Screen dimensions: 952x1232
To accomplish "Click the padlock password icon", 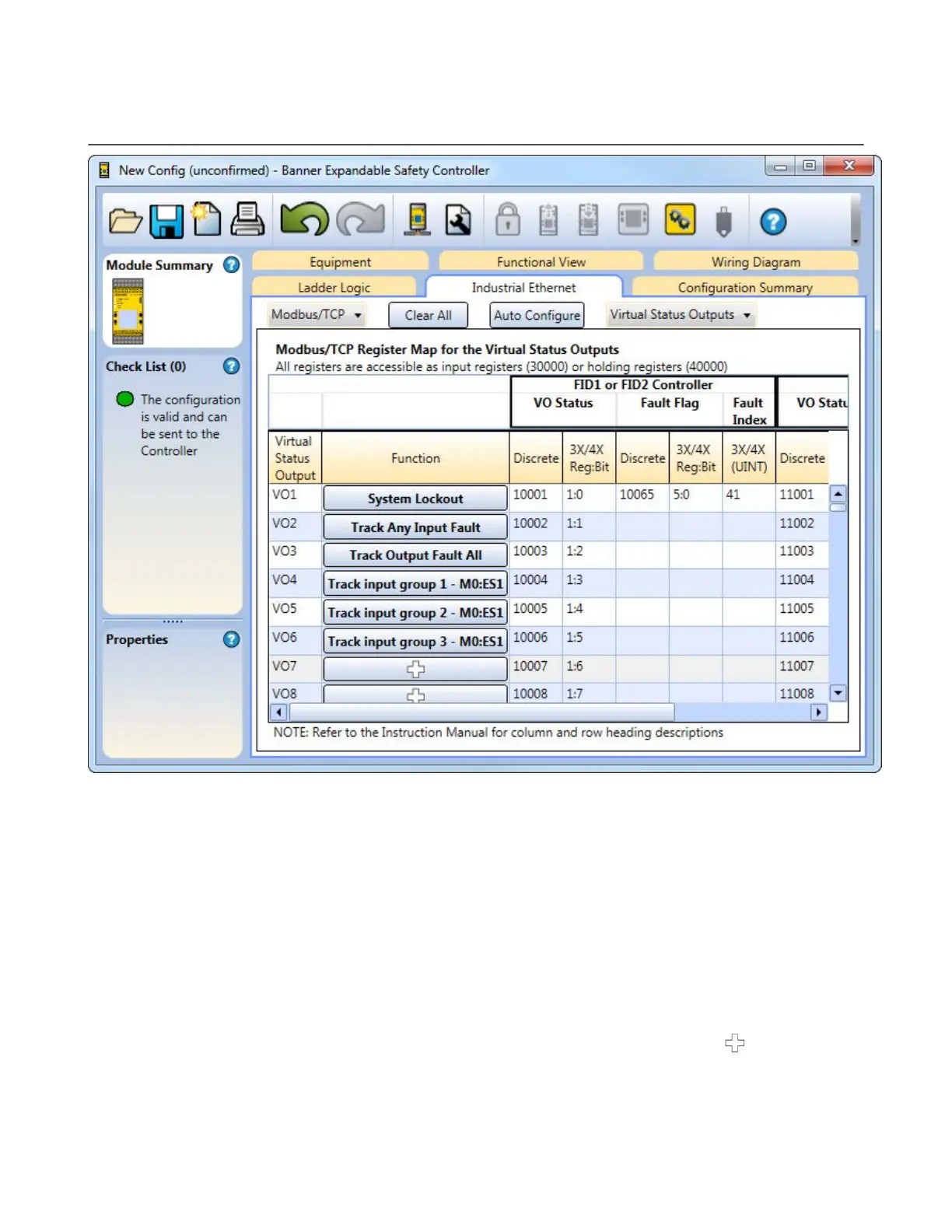I will point(508,219).
